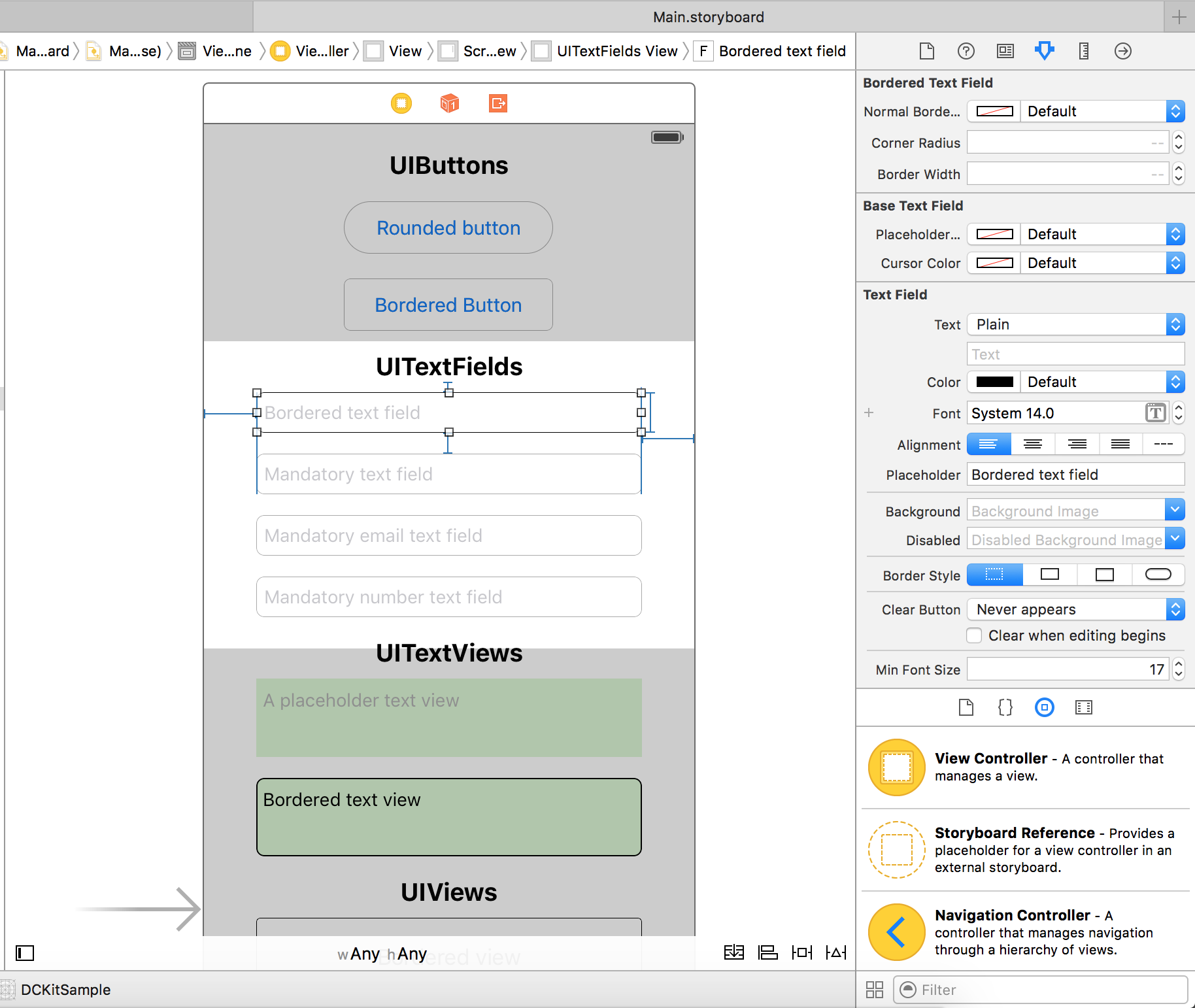1195x1008 pixels.
Task: Click the orange Exit dock icon
Action: [498, 103]
